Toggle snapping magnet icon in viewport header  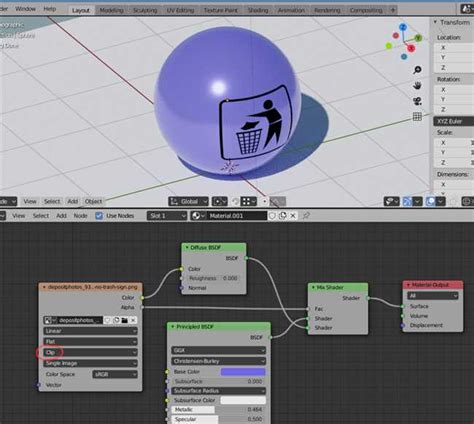tap(236, 201)
